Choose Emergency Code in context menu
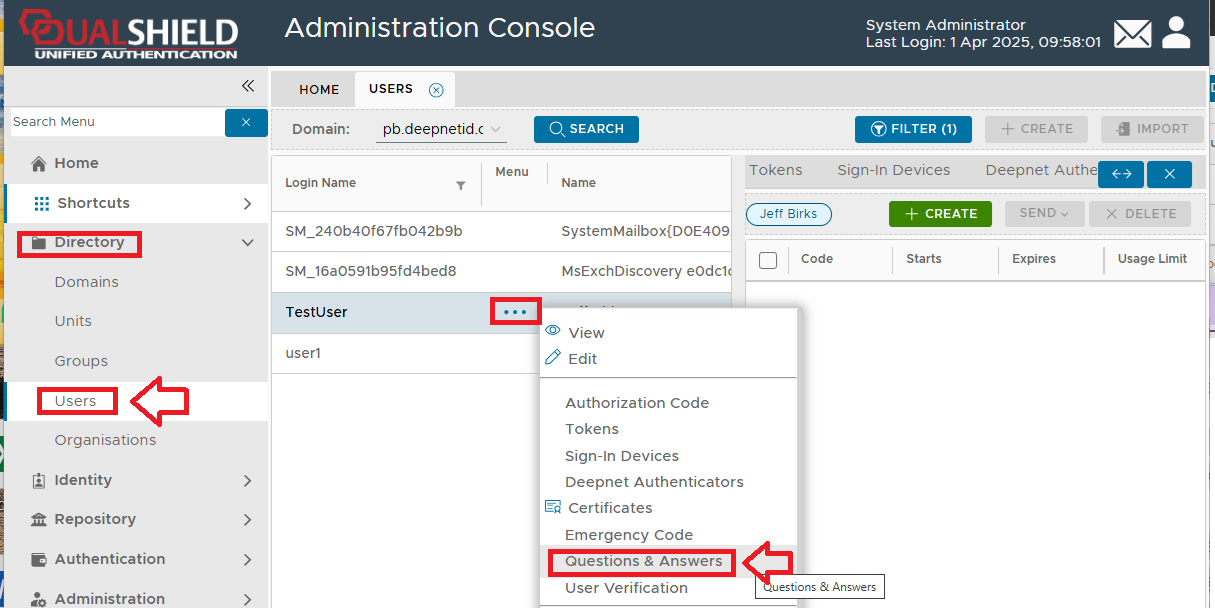 pos(628,535)
